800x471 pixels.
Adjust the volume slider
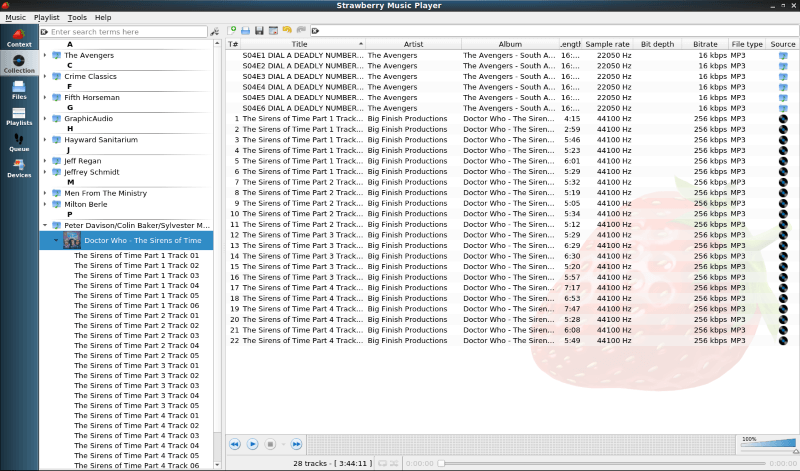coord(768,447)
